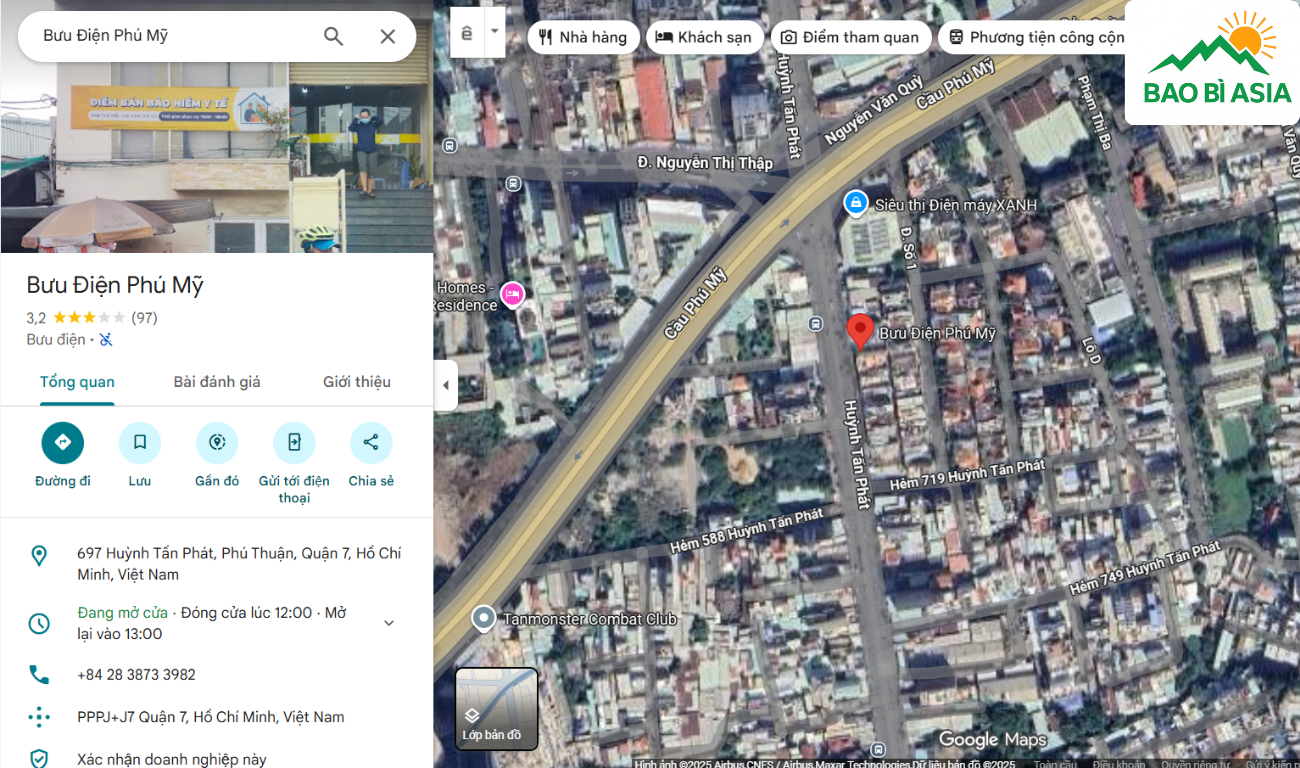Share location using the Chia sẻ icon
Viewport: 1300px width, 768px height.
coord(371,443)
